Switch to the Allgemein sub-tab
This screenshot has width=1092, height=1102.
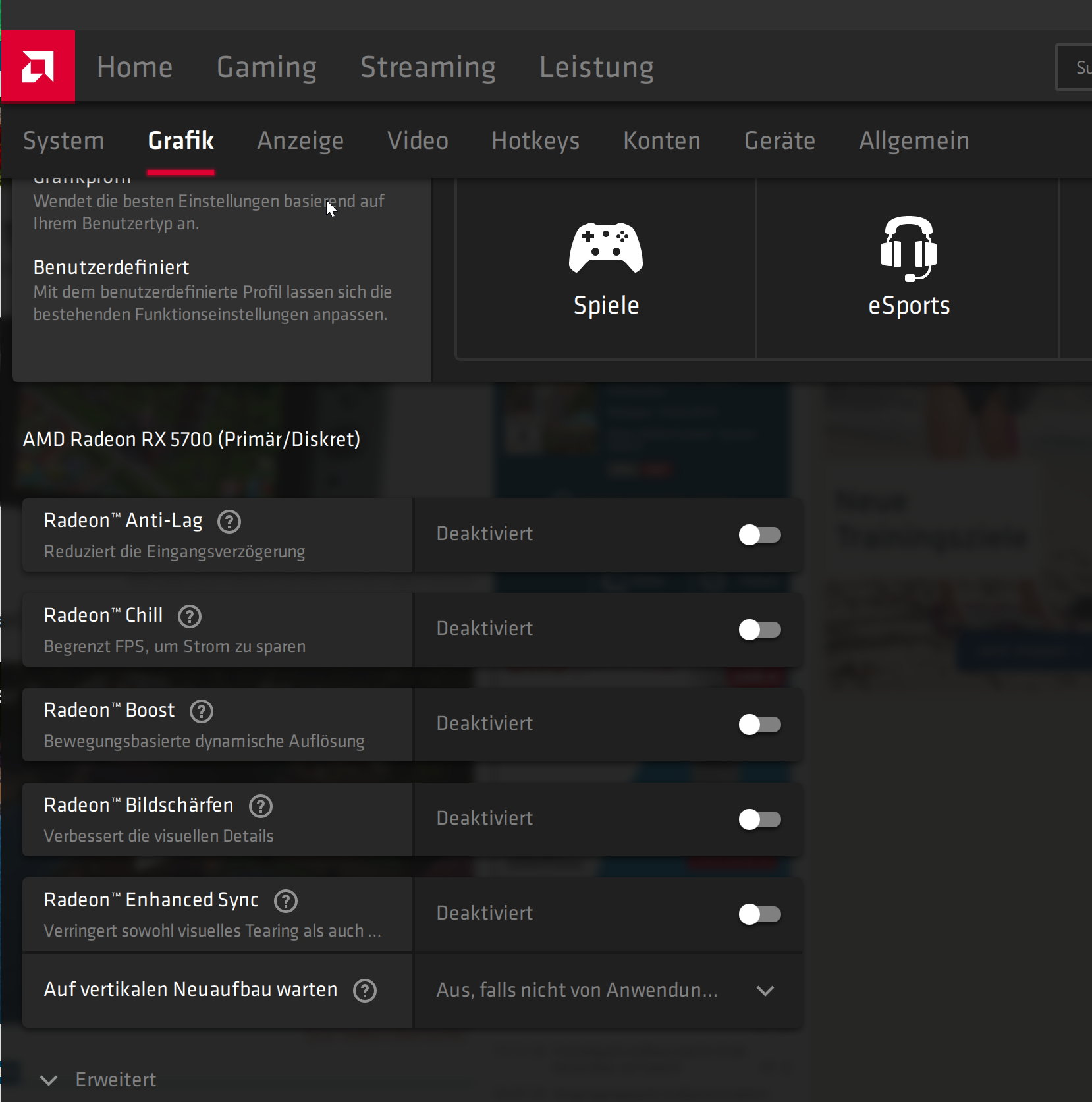914,141
